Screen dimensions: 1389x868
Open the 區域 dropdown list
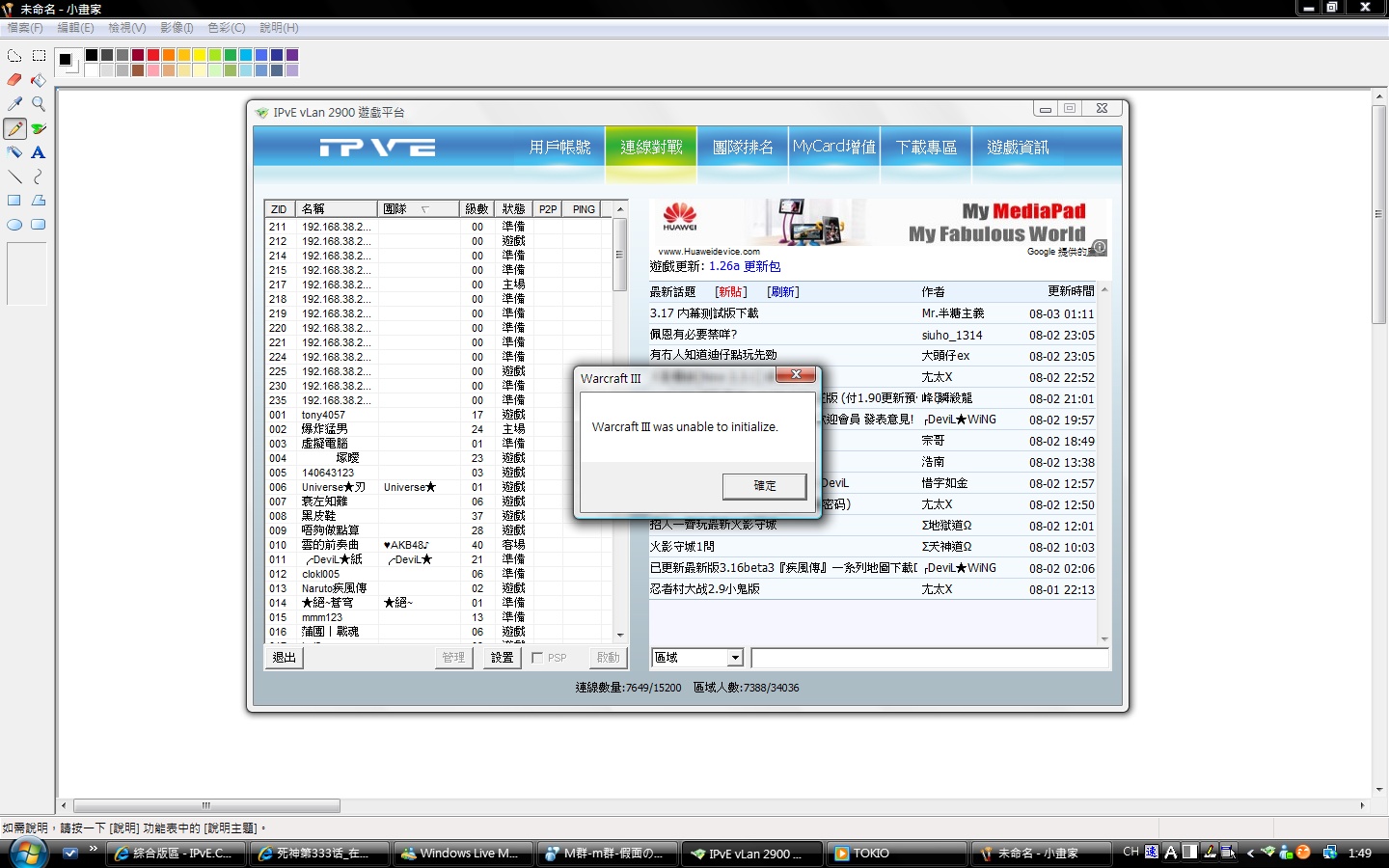735,658
